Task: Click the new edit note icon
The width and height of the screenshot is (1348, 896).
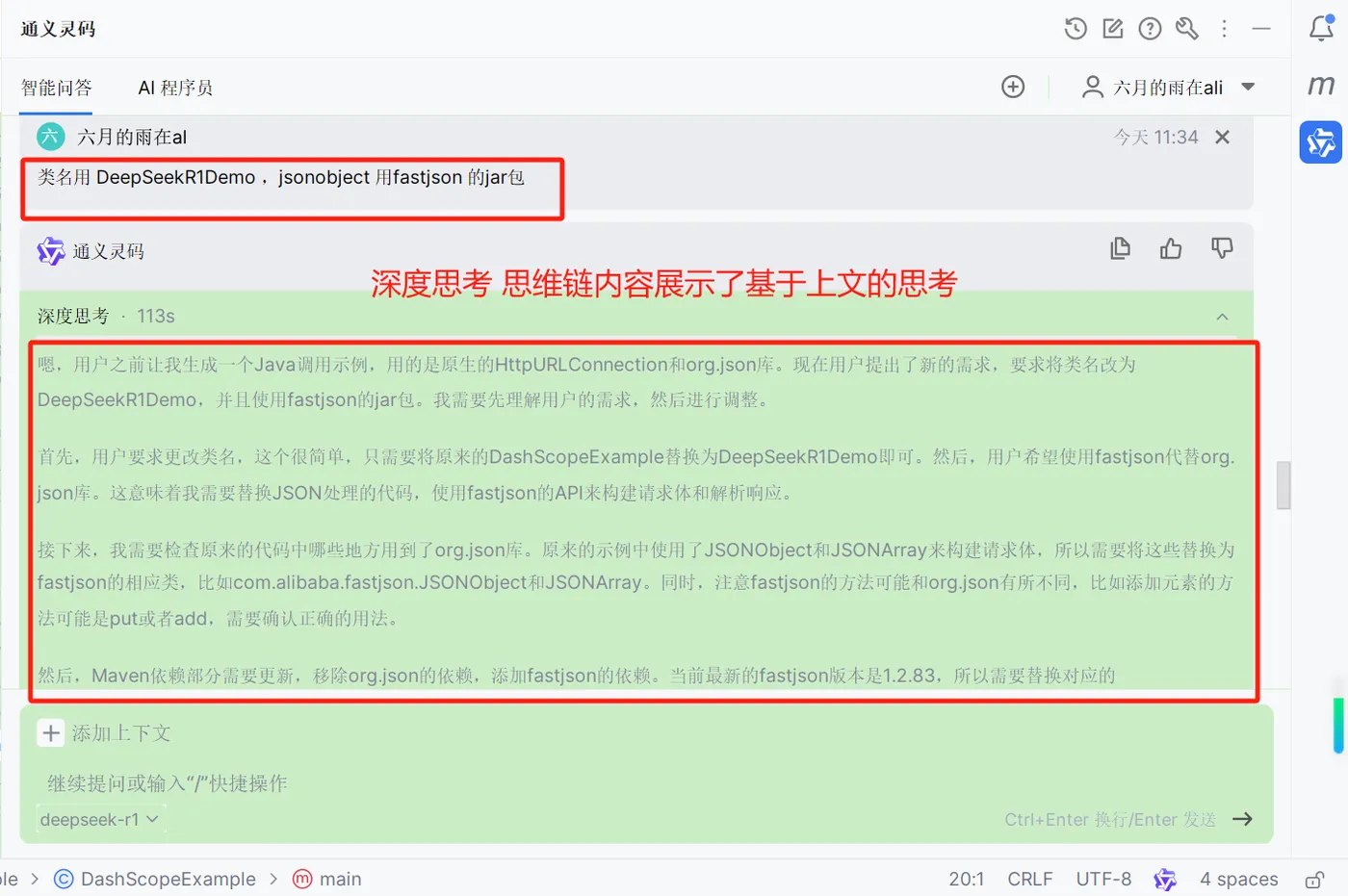Action: tap(1113, 29)
